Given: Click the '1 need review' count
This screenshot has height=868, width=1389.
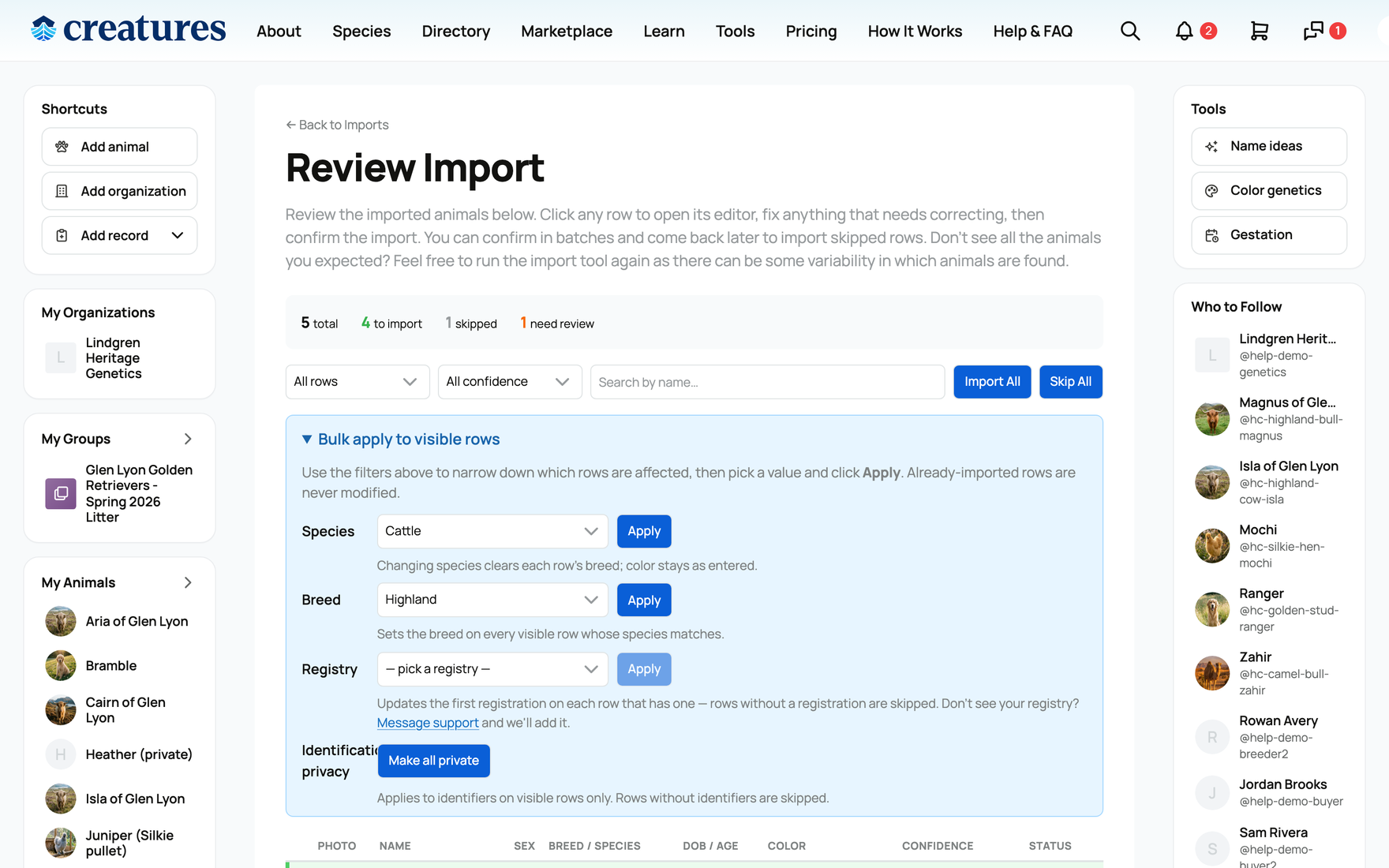Looking at the screenshot, I should tap(557, 324).
